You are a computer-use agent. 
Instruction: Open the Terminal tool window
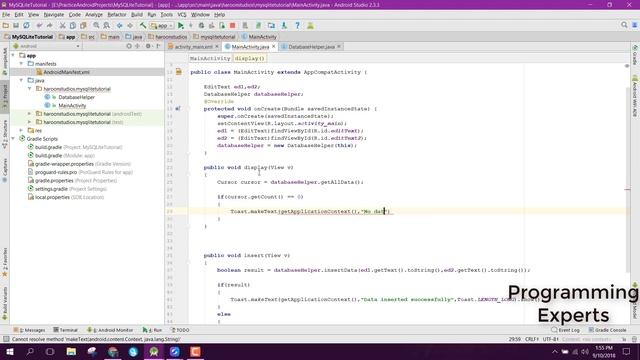tap(65, 330)
